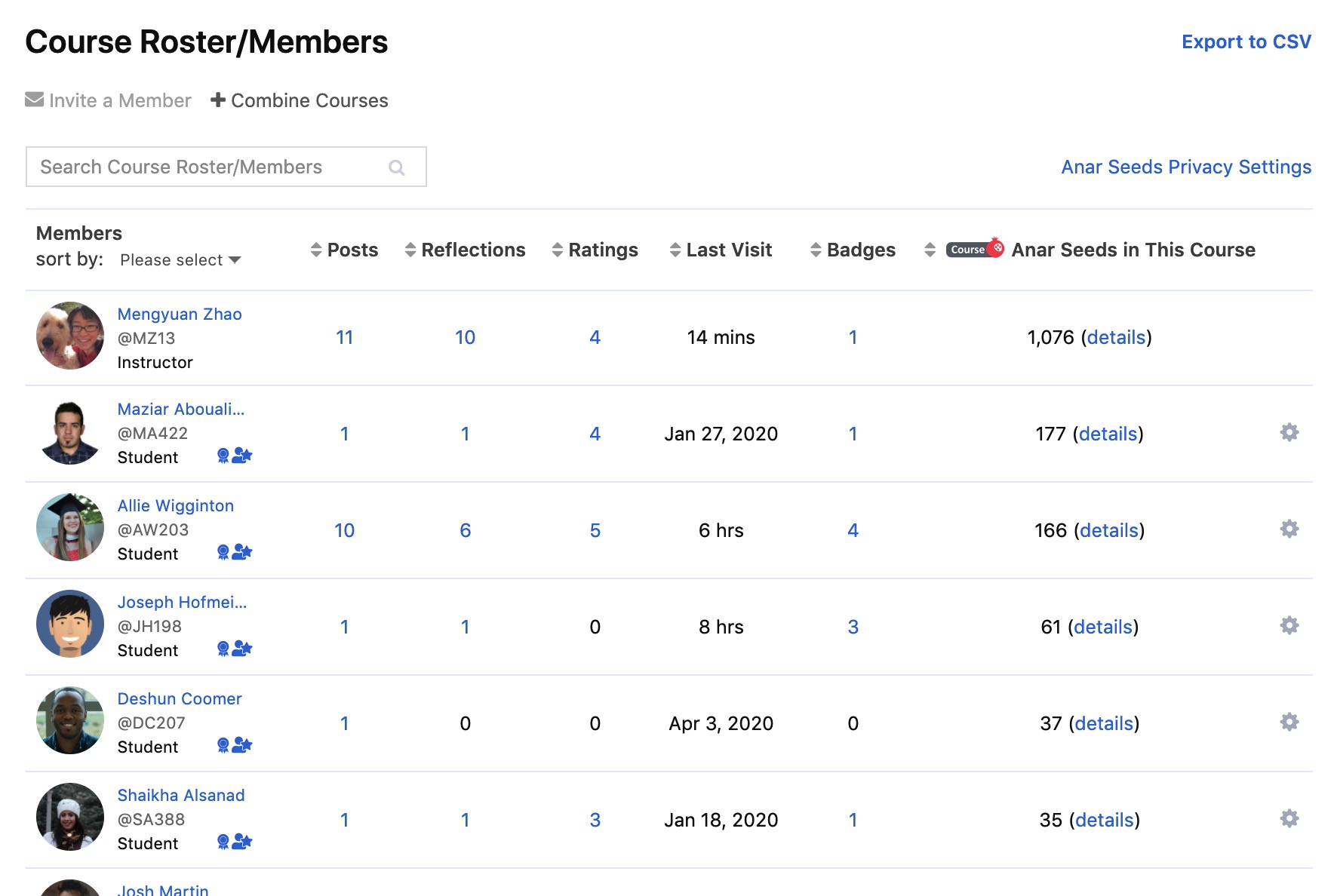Open settings gear for Allie Wigginton row
Viewport: 1334px width, 896px height.
pyautogui.click(x=1289, y=529)
